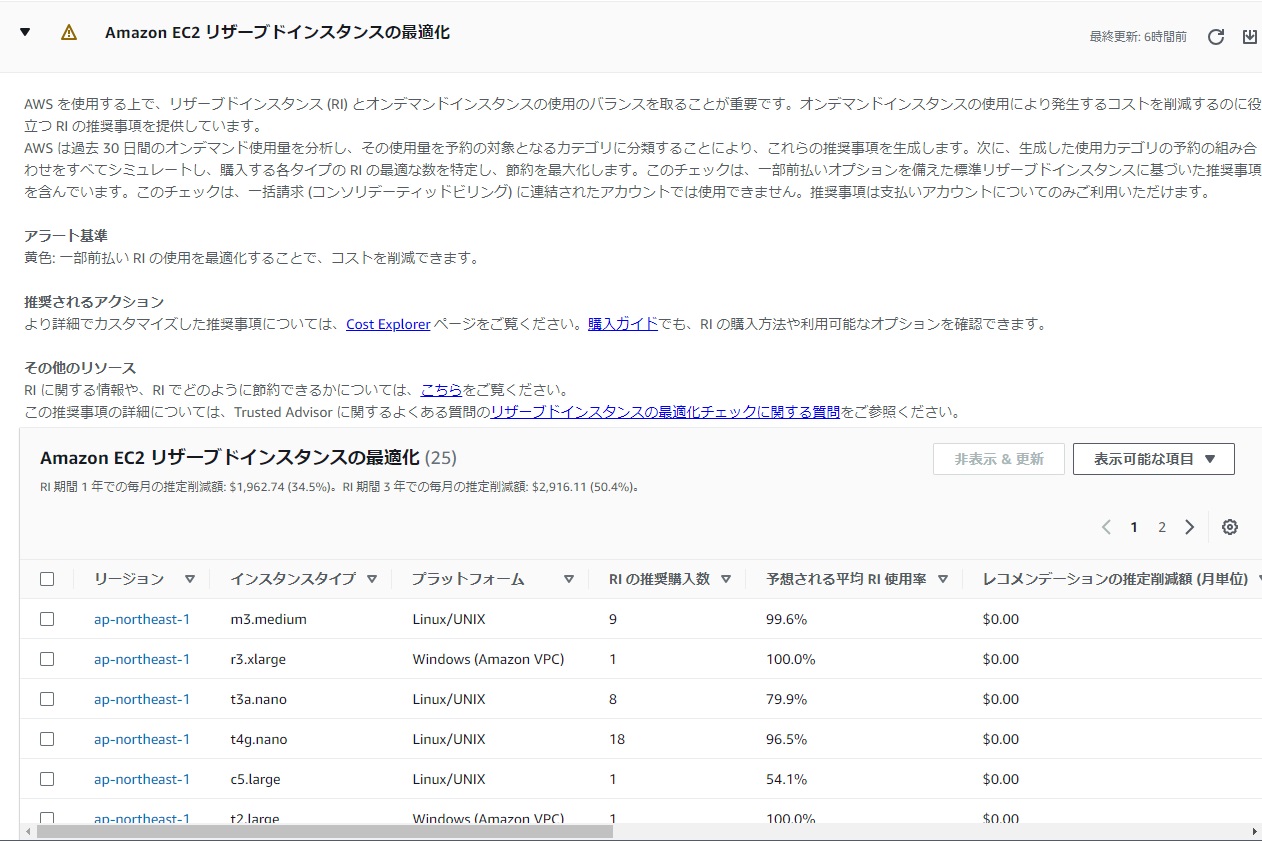Open ap-northeast-1 link in t4g.nano row
This screenshot has height=841, width=1262.
pyautogui.click(x=142, y=739)
